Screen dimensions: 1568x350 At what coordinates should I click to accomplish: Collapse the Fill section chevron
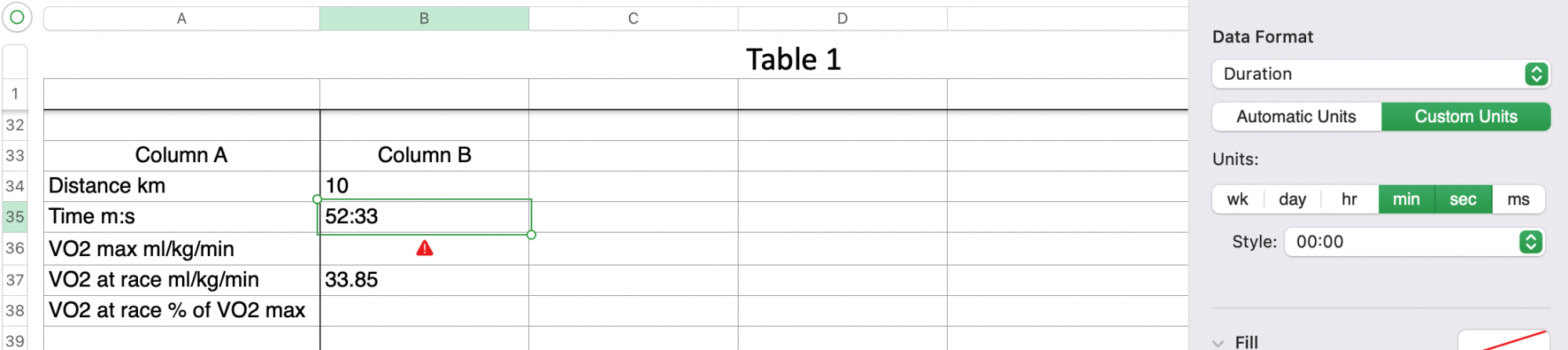click(x=1218, y=343)
